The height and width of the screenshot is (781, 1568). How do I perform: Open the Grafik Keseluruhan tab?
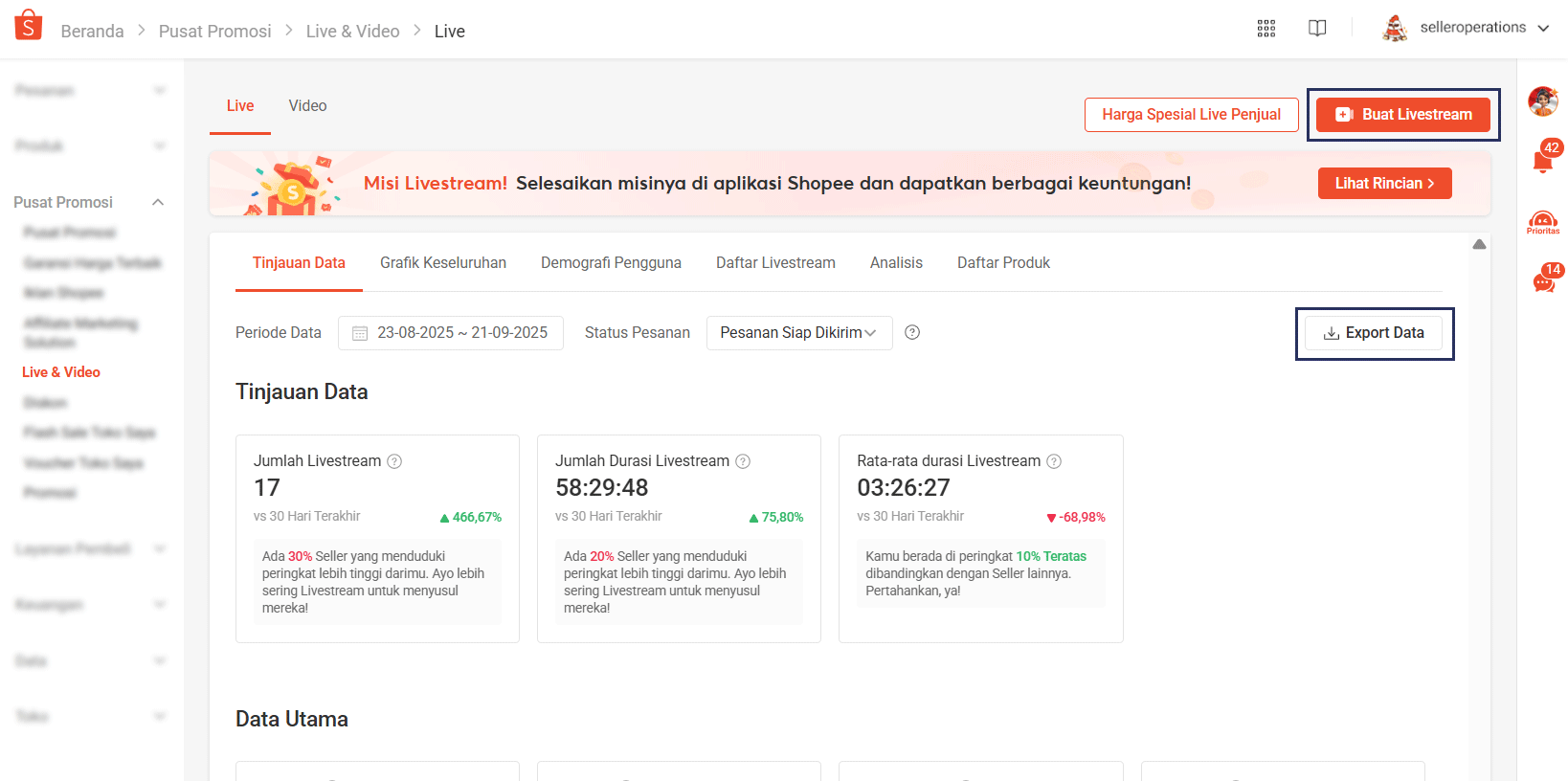(x=443, y=263)
